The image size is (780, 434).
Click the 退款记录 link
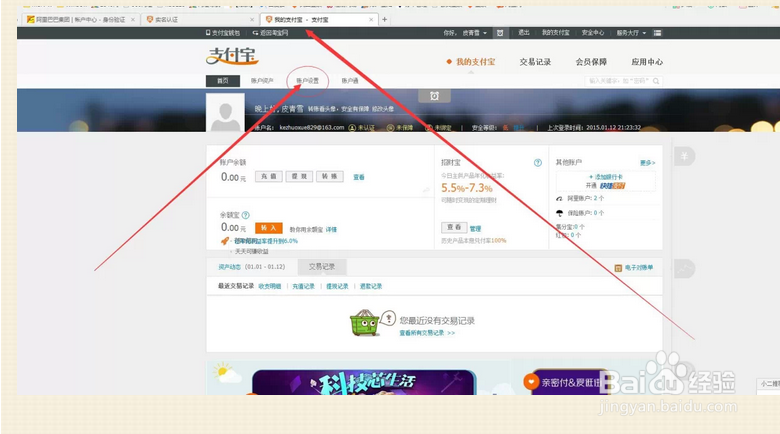(x=371, y=286)
